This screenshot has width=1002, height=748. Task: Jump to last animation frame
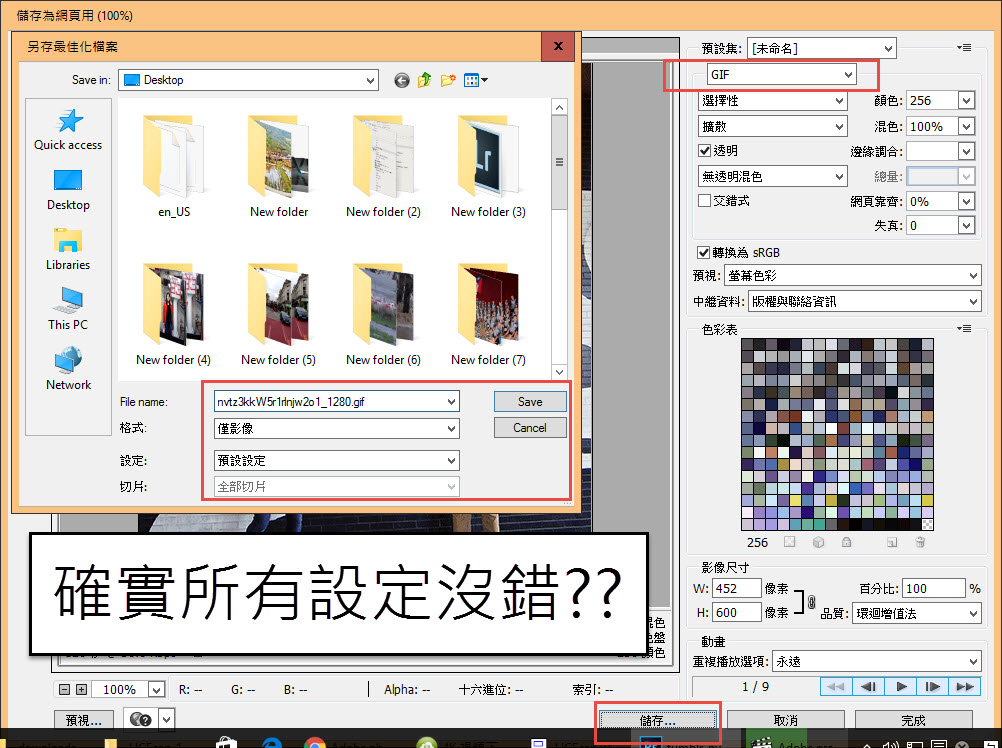click(965, 687)
